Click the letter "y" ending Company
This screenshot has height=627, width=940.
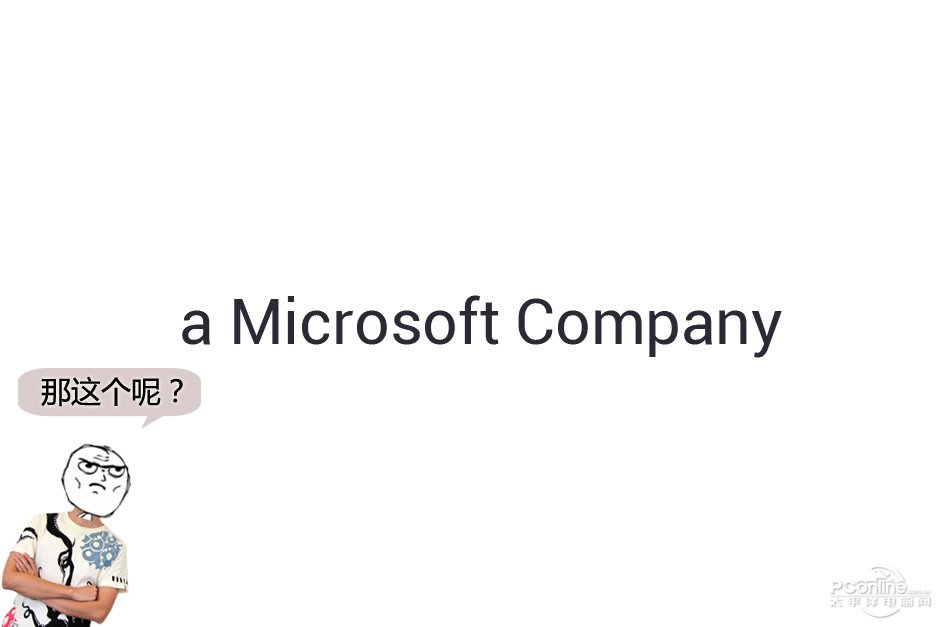point(766,333)
